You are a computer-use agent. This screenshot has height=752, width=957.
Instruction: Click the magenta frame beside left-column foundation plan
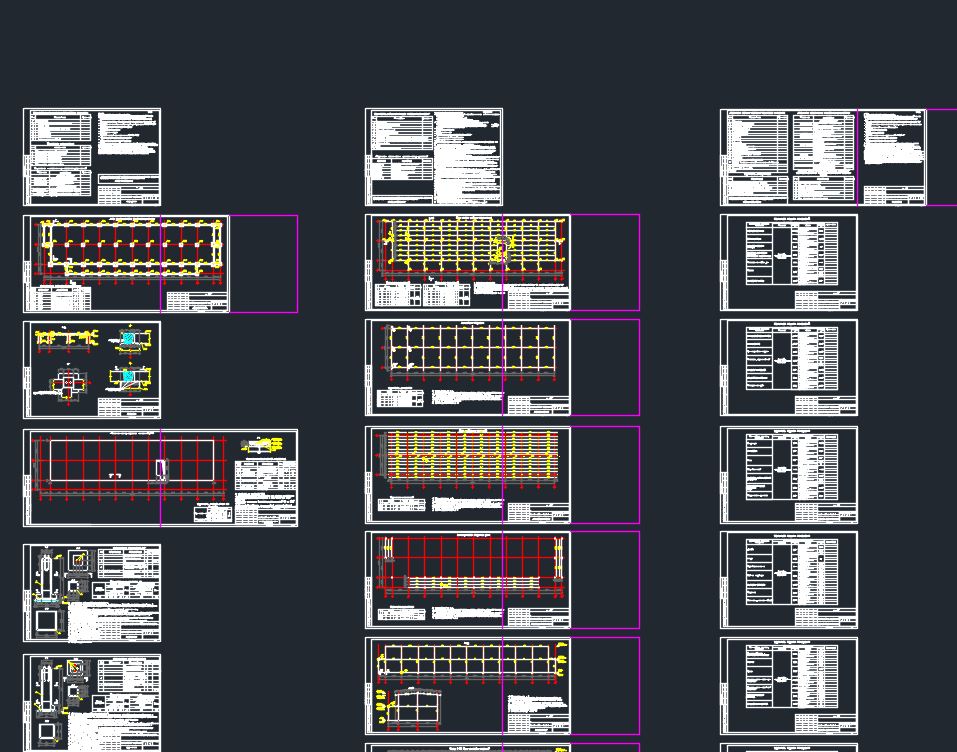point(264,264)
